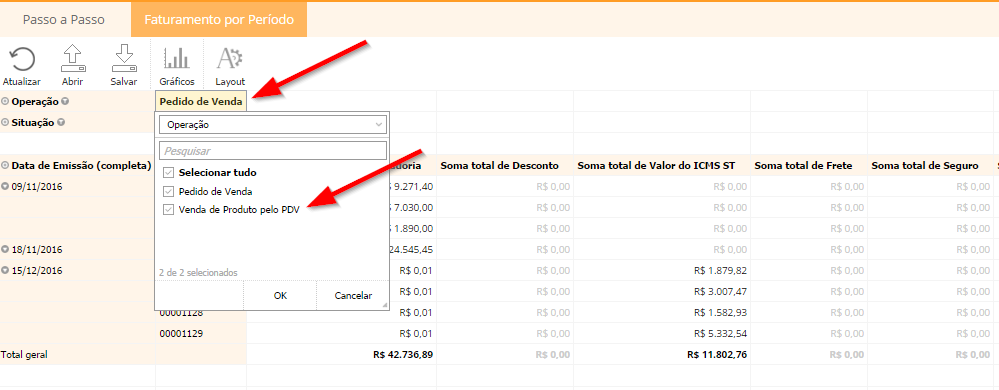Click the Atualizar refresh icon
Image resolution: width=999 pixels, height=390 pixels.
coord(22,59)
